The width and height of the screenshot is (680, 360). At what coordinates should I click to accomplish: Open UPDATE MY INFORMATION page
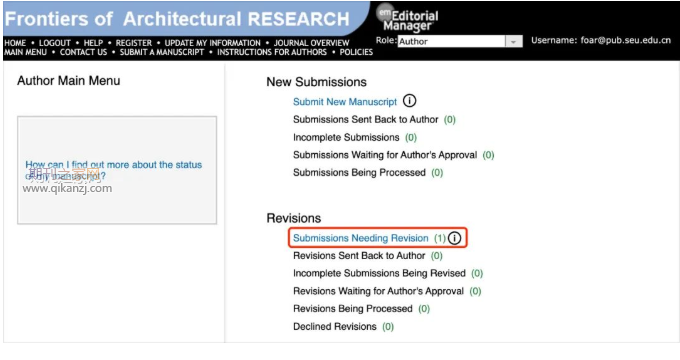(212, 43)
